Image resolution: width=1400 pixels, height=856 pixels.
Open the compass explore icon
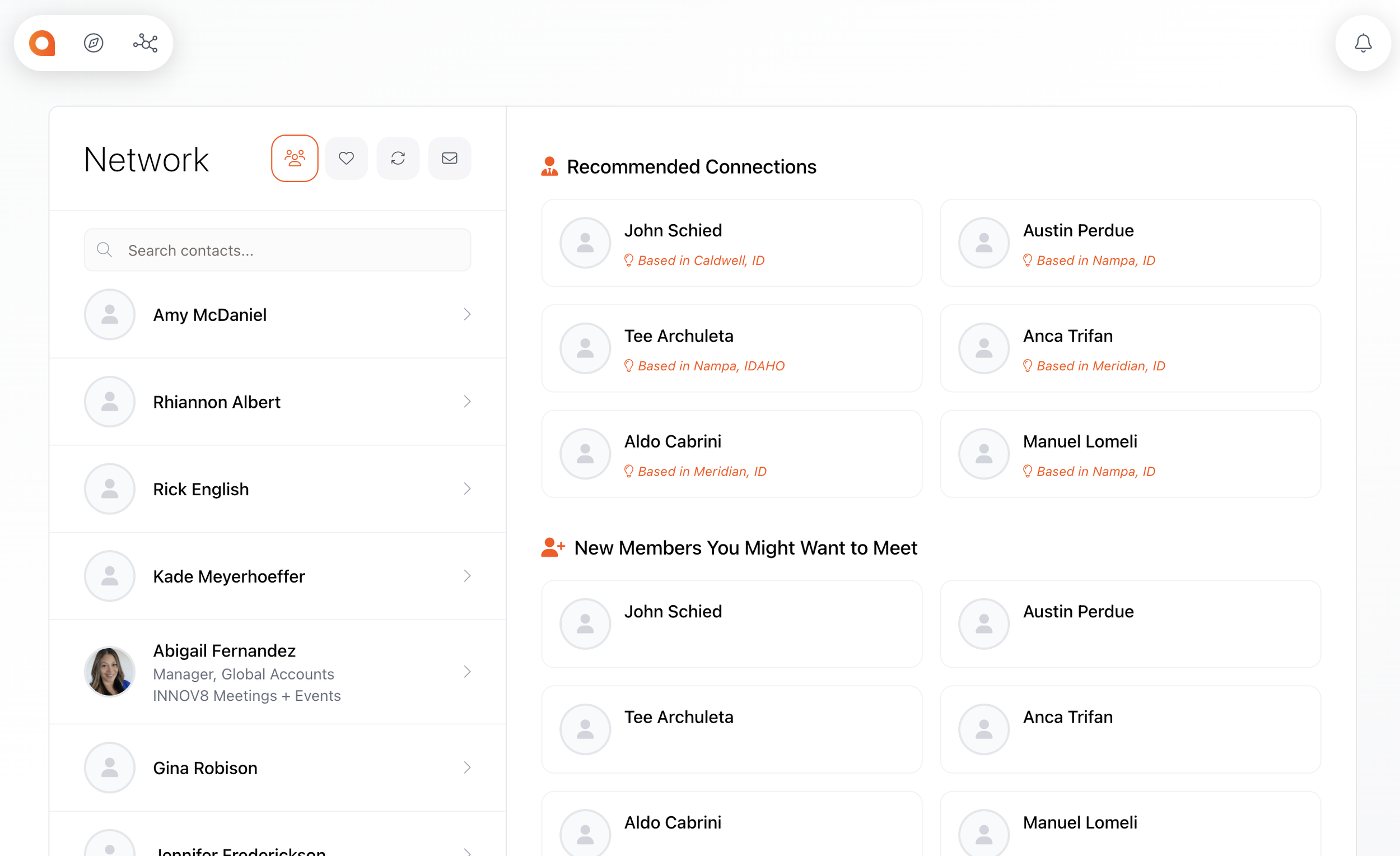94,43
